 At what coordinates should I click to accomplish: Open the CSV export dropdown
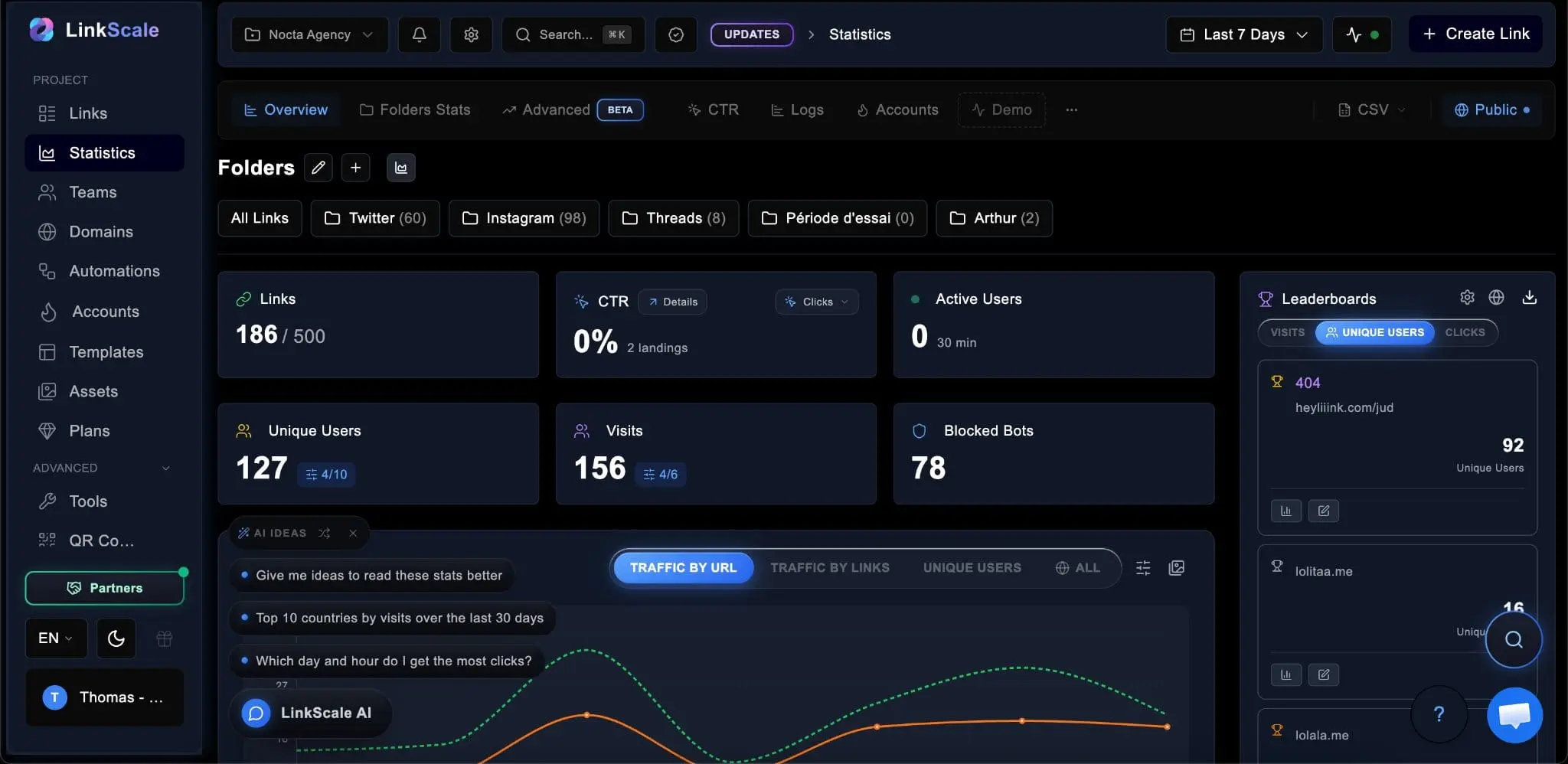1372,109
